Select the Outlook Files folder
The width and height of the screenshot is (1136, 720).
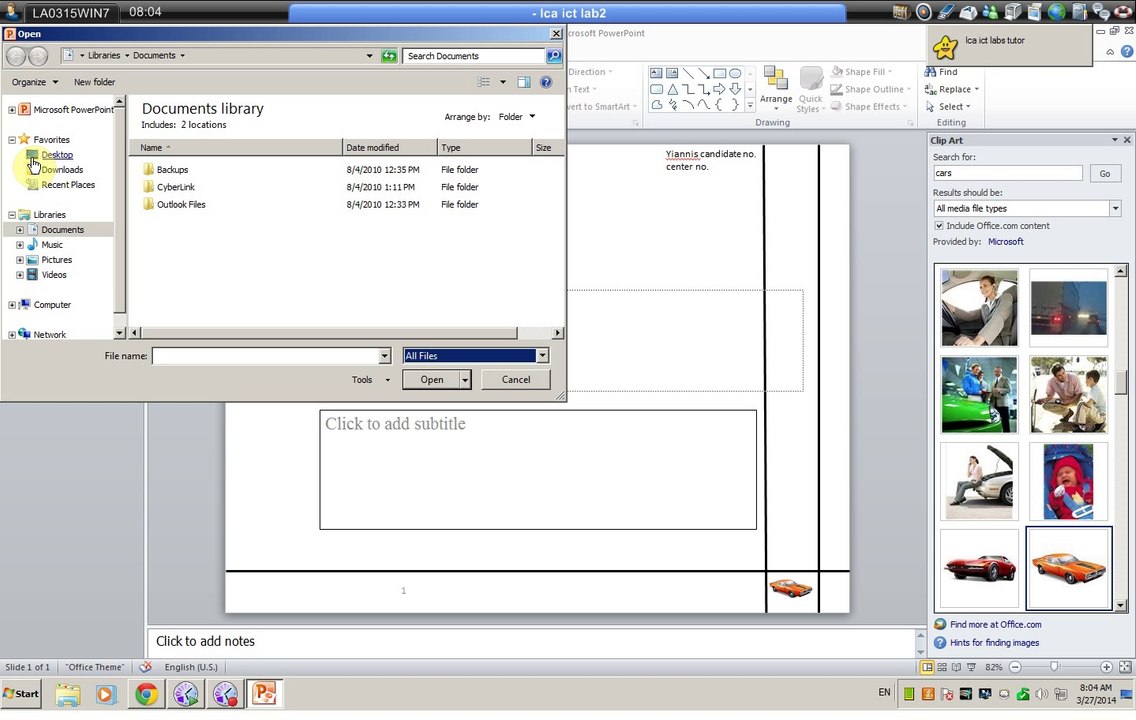pos(181,204)
